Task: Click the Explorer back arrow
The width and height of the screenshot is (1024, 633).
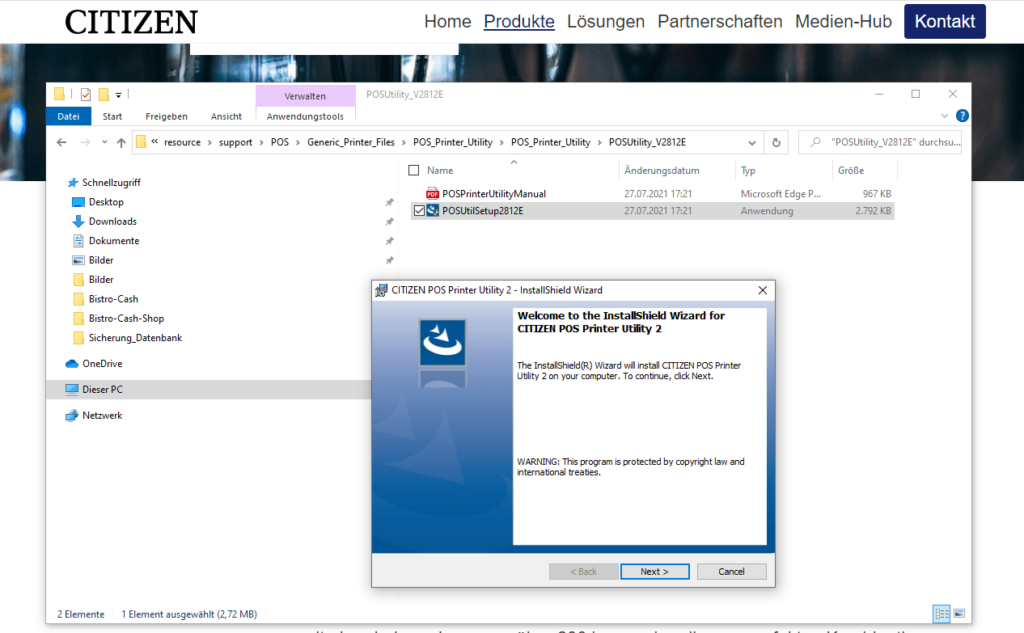Action: click(x=61, y=142)
